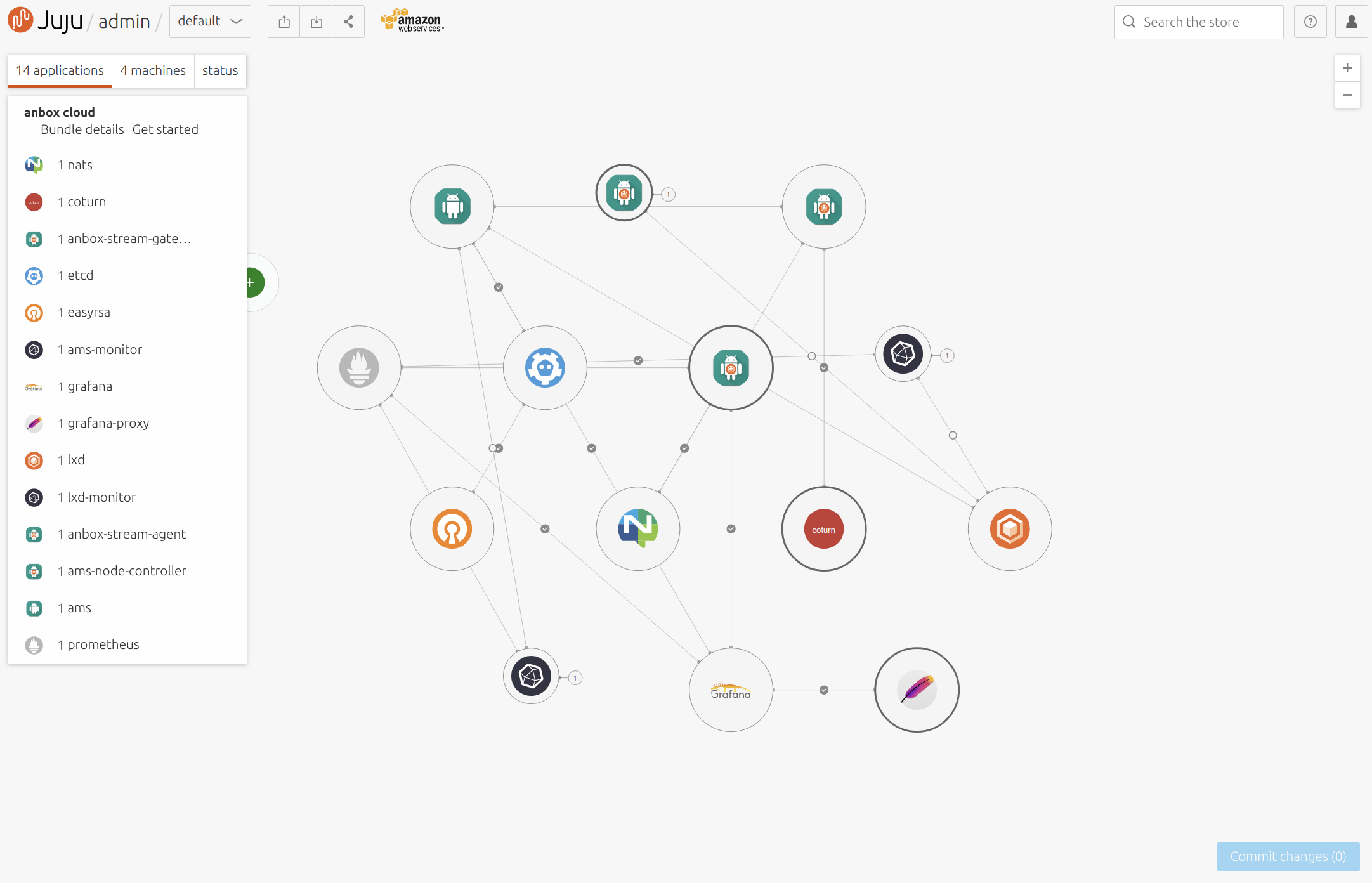Open the default model dropdown
Viewport: 1372px width, 883px height.
[x=209, y=20]
